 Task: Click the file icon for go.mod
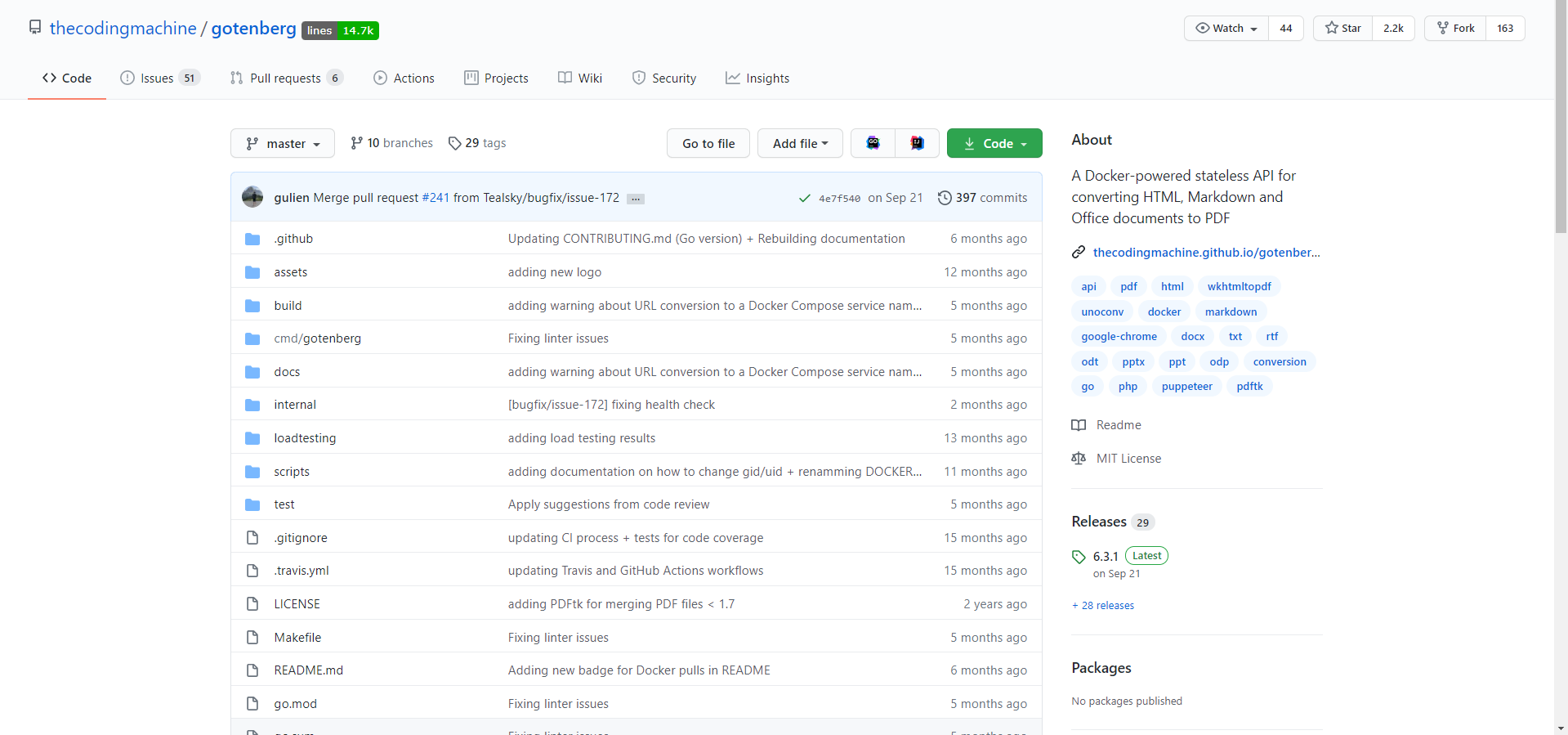click(x=252, y=704)
